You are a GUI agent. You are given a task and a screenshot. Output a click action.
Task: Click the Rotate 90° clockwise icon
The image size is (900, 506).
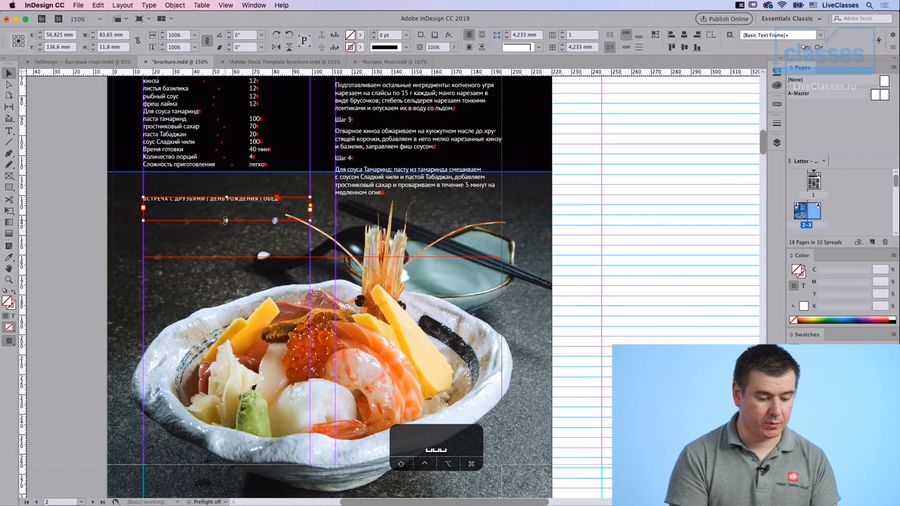[x=277, y=35]
